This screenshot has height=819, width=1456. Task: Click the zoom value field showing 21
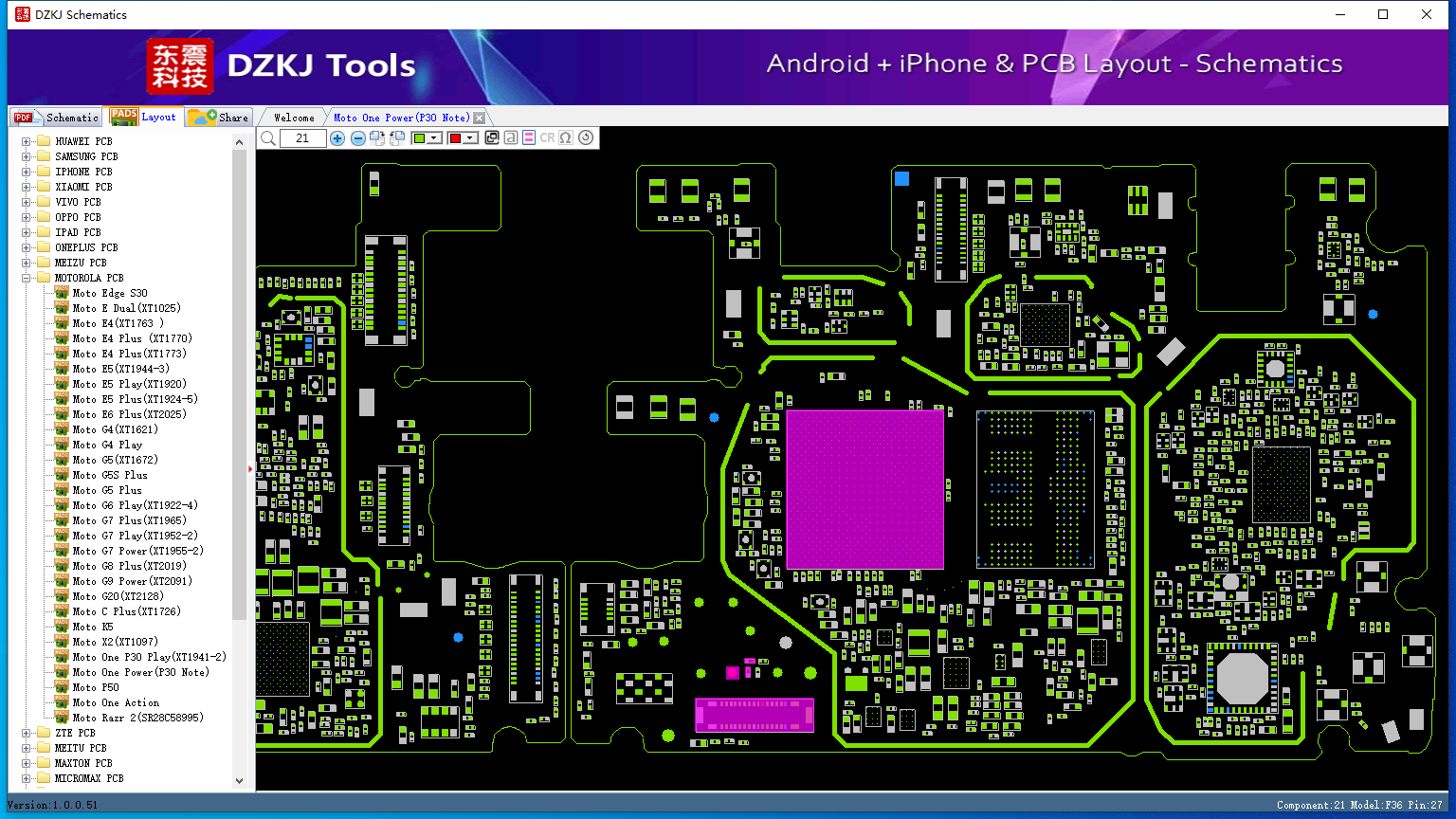tap(302, 138)
